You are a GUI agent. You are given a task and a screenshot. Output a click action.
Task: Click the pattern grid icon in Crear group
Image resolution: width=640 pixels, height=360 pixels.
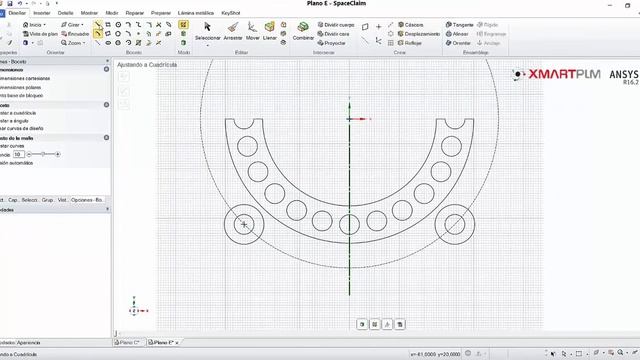coord(391,43)
